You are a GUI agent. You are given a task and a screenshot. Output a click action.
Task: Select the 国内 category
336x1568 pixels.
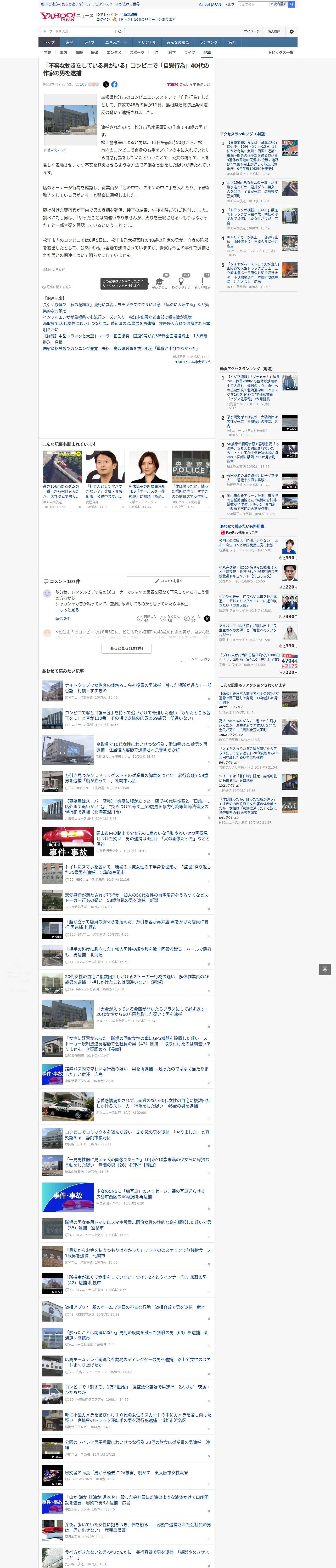(x=63, y=52)
